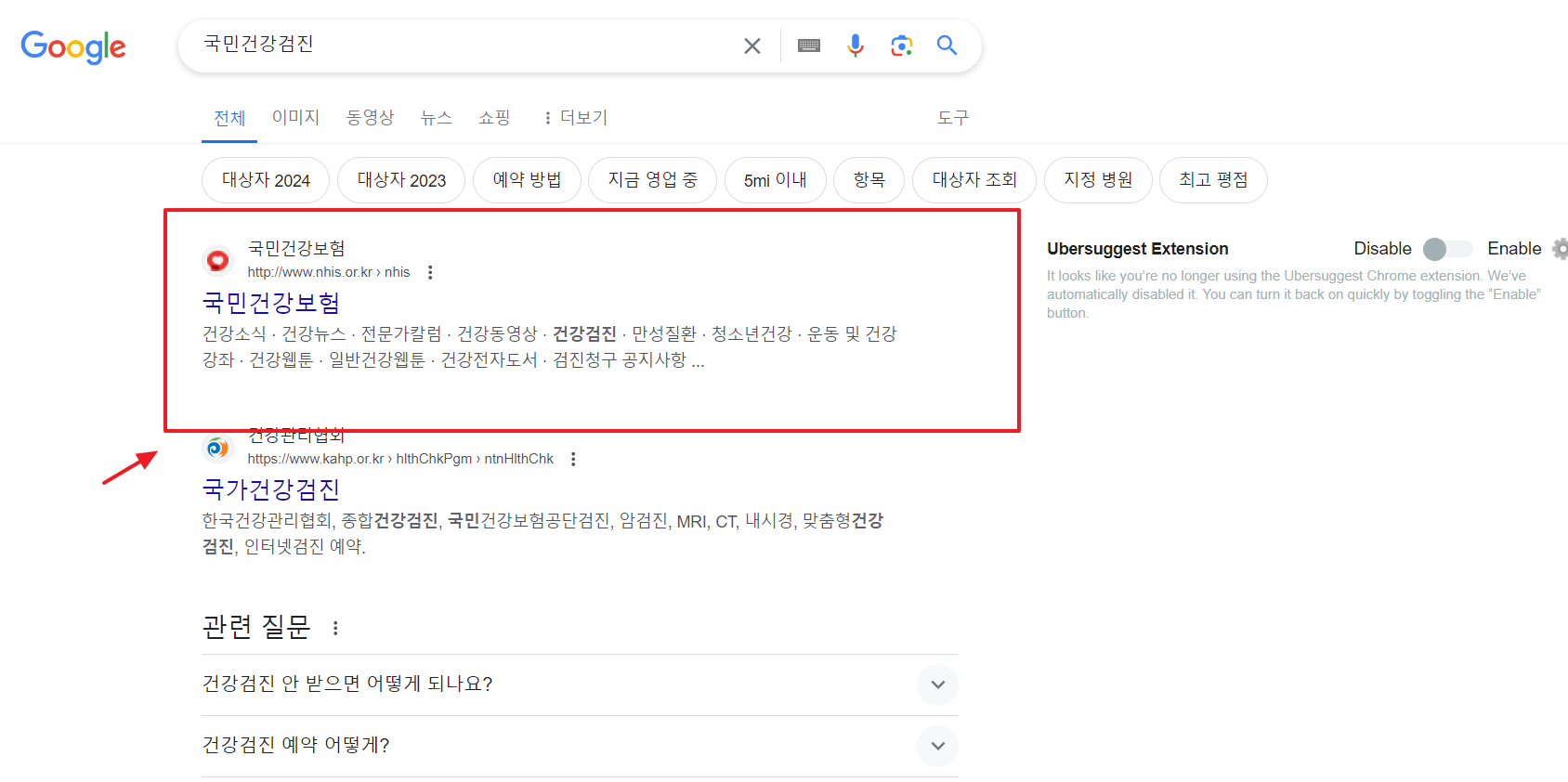Click the Disable label in Ubersuggest panel
Viewport: 1568px width, 782px height.
point(1382,249)
